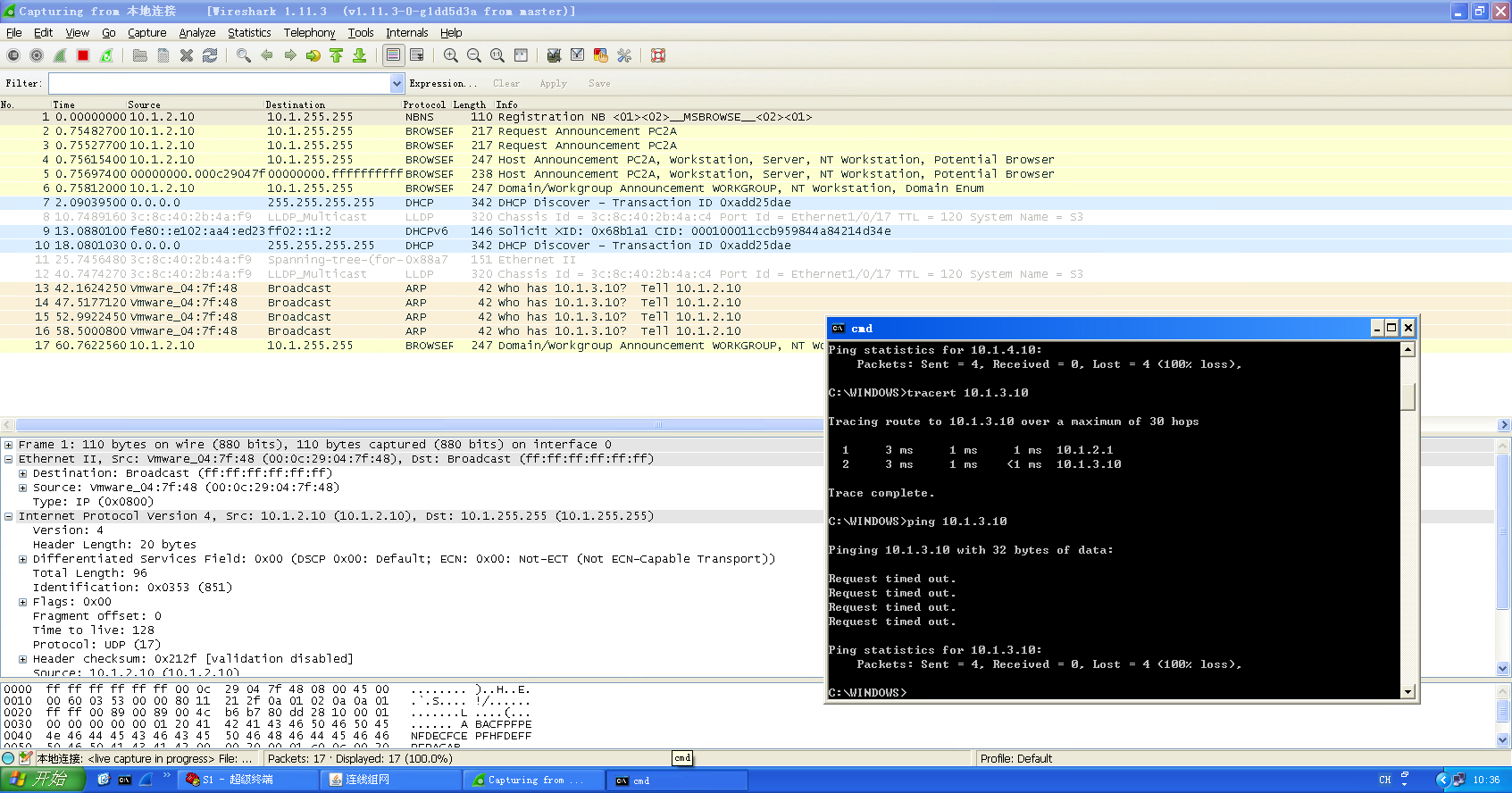Image resolution: width=1512 pixels, height=793 pixels.
Task: Select packet 9 DHCPv6 Solicit row
Action: 756,231
